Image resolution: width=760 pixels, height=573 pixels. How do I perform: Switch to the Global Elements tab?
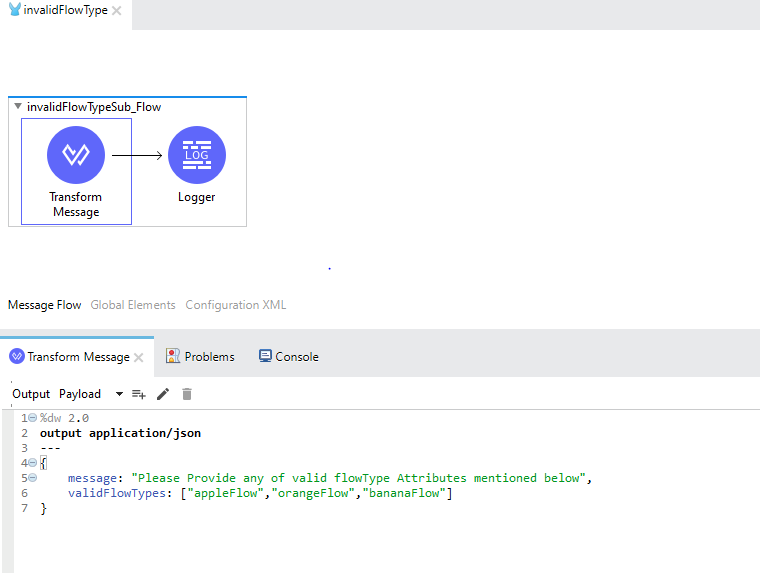[x=133, y=305]
